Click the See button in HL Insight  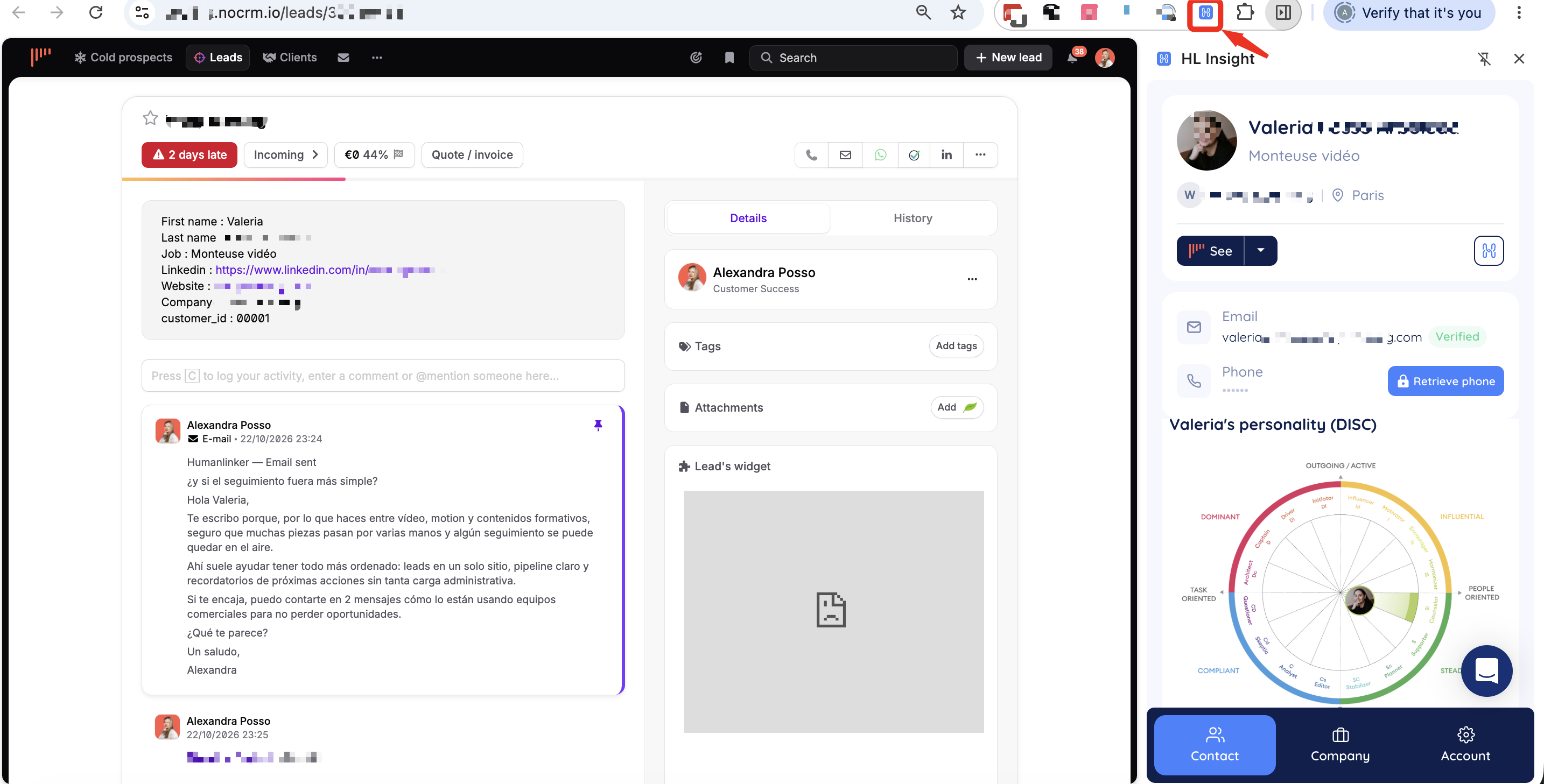click(1210, 250)
